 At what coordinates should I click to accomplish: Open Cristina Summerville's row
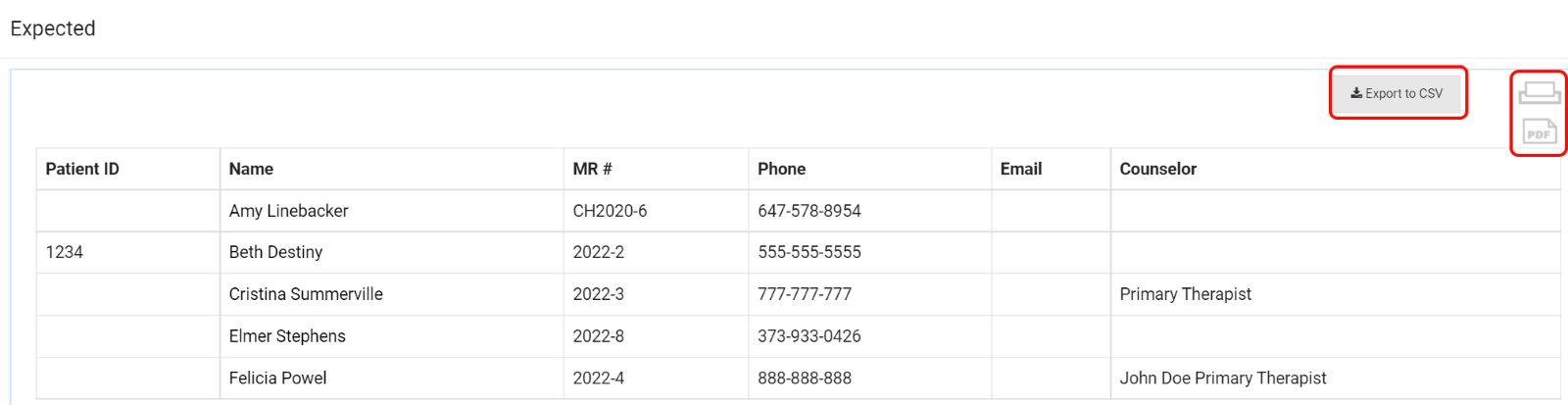[306, 294]
